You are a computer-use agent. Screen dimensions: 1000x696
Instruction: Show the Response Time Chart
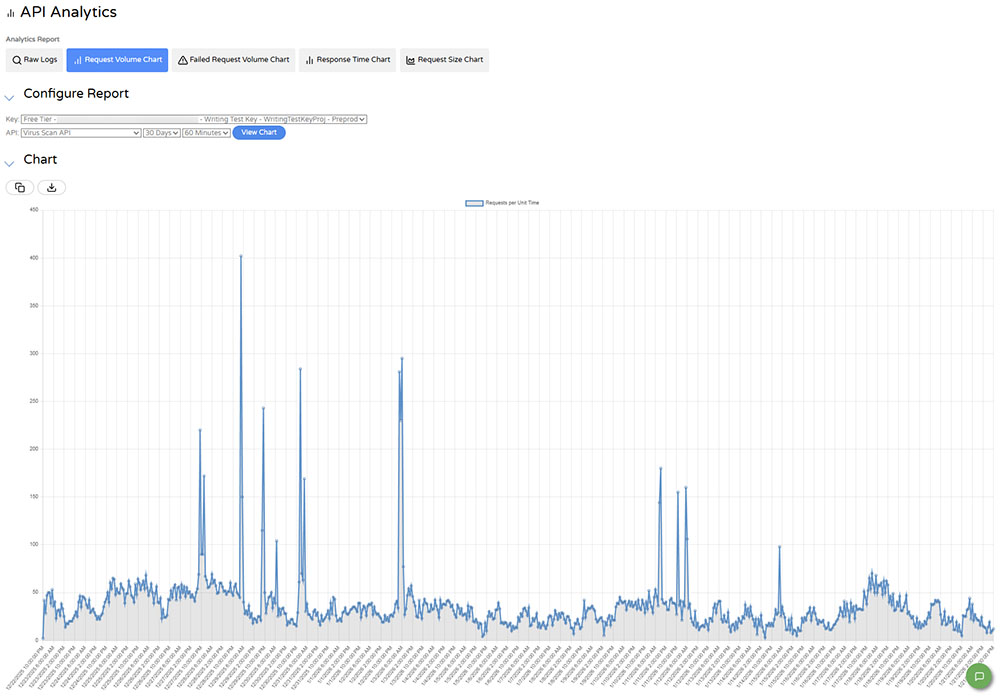pyautogui.click(x=347, y=60)
